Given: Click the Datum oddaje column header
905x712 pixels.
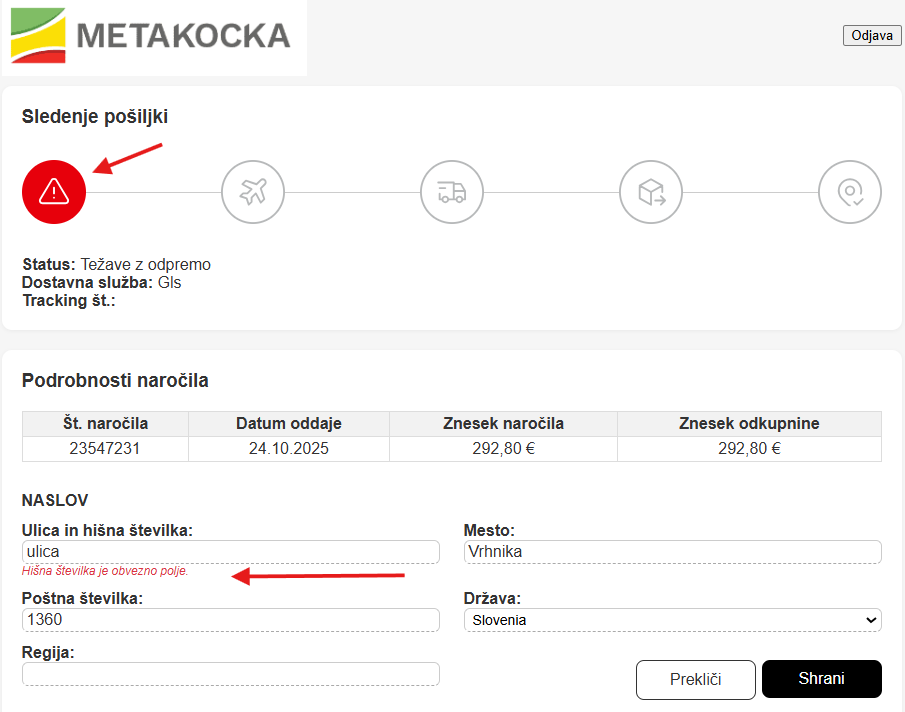Looking at the screenshot, I should [288, 424].
